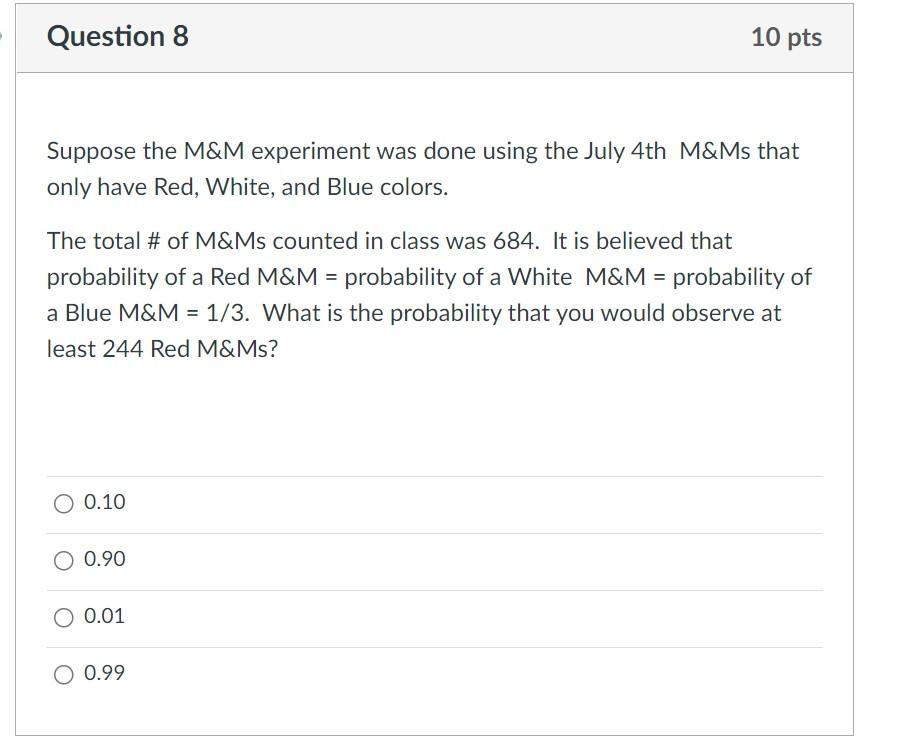Click the first paragraph of the question
The width and height of the screenshot is (898, 748).
[x=420, y=168]
